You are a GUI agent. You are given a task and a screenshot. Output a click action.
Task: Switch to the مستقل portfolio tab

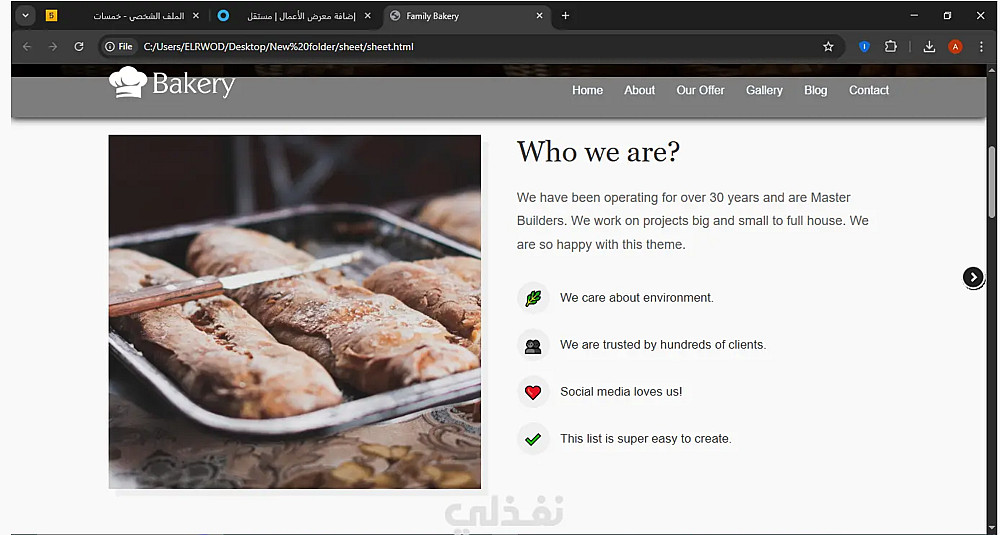[295, 16]
